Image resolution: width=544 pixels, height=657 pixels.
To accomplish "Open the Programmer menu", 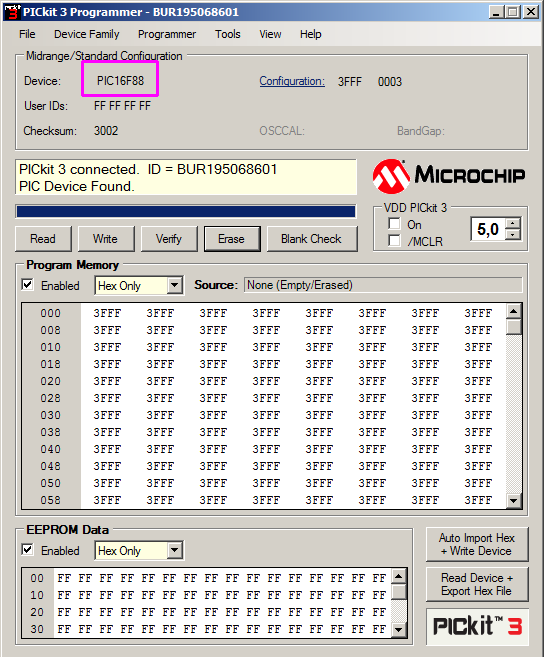I will click(167, 34).
